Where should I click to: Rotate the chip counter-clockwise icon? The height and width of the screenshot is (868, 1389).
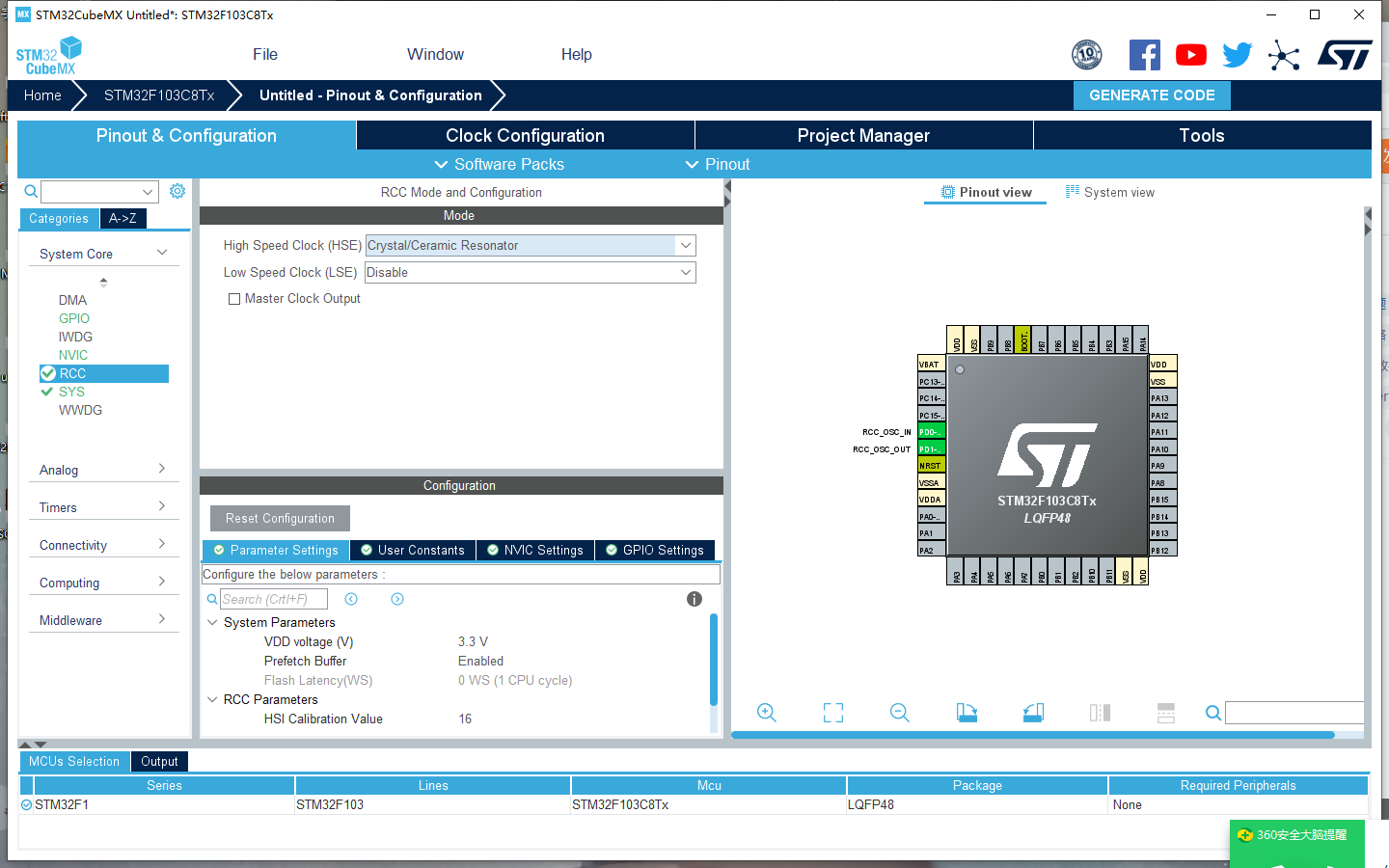click(x=1033, y=713)
